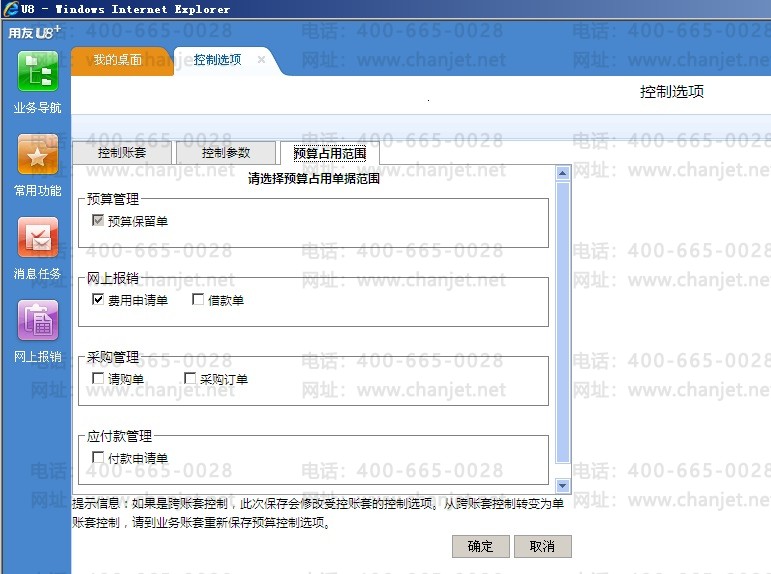The image size is (771, 574).
Task: Cancel changes with 取消 button
Action: point(542,546)
